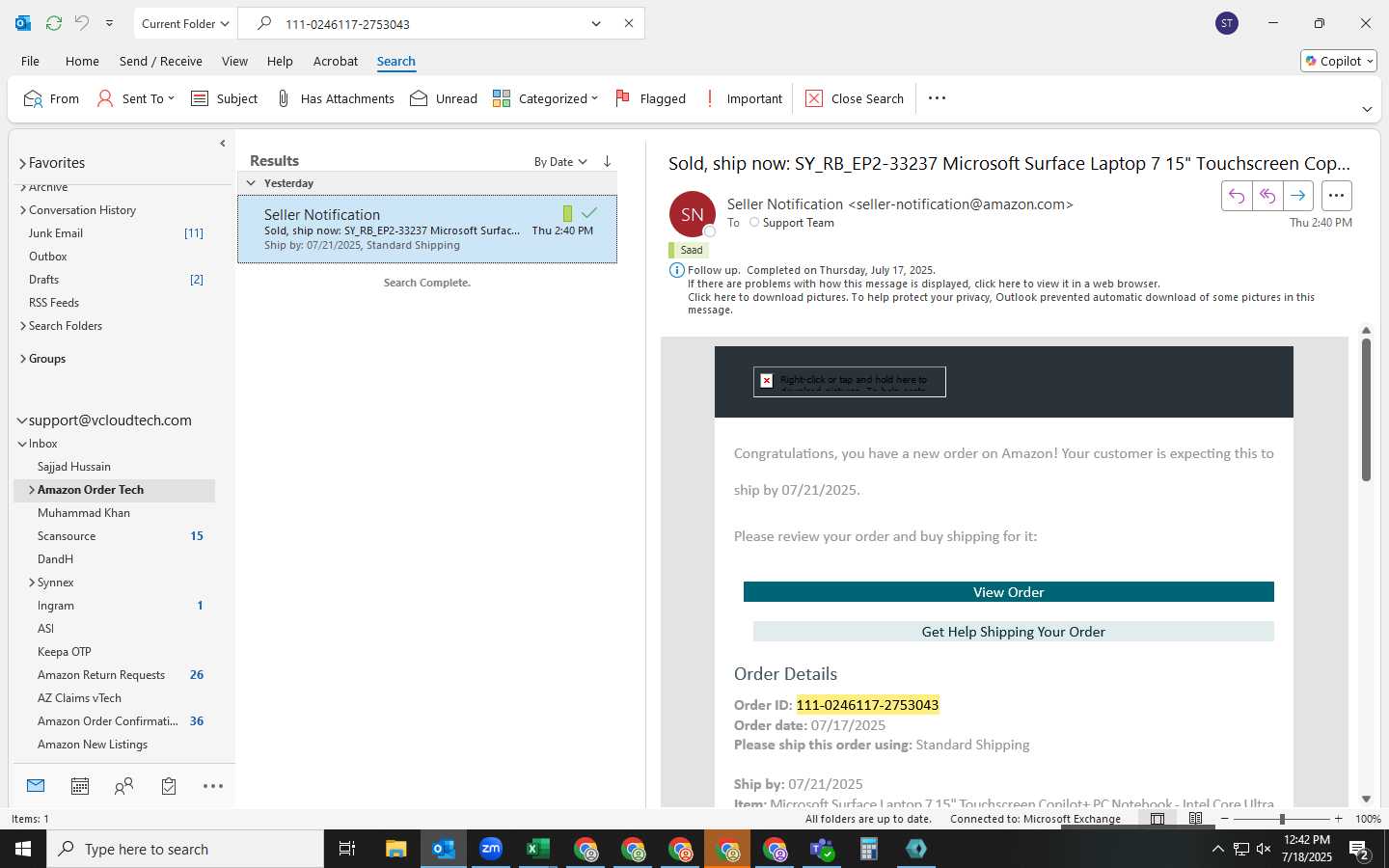
Task: Open more ribbon commands ellipsis
Action: pos(937,98)
